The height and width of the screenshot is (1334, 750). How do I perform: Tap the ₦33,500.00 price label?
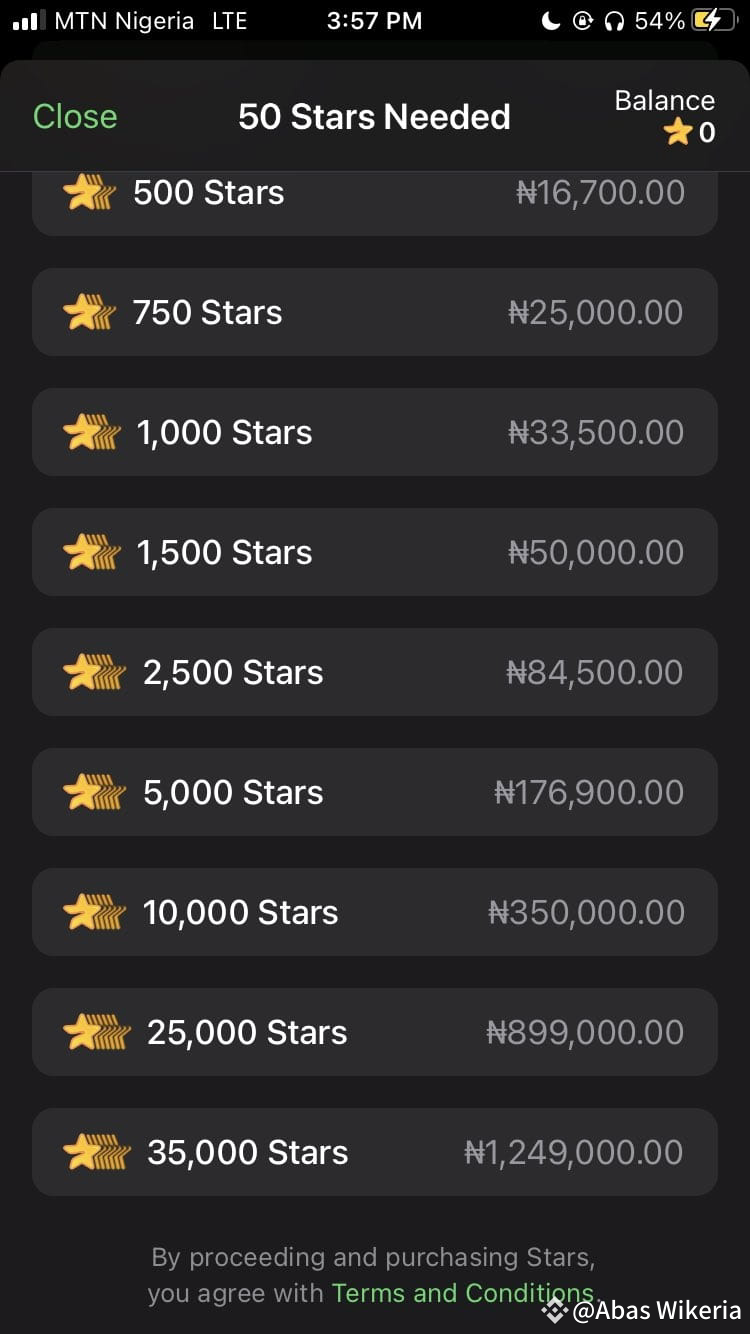tap(596, 433)
